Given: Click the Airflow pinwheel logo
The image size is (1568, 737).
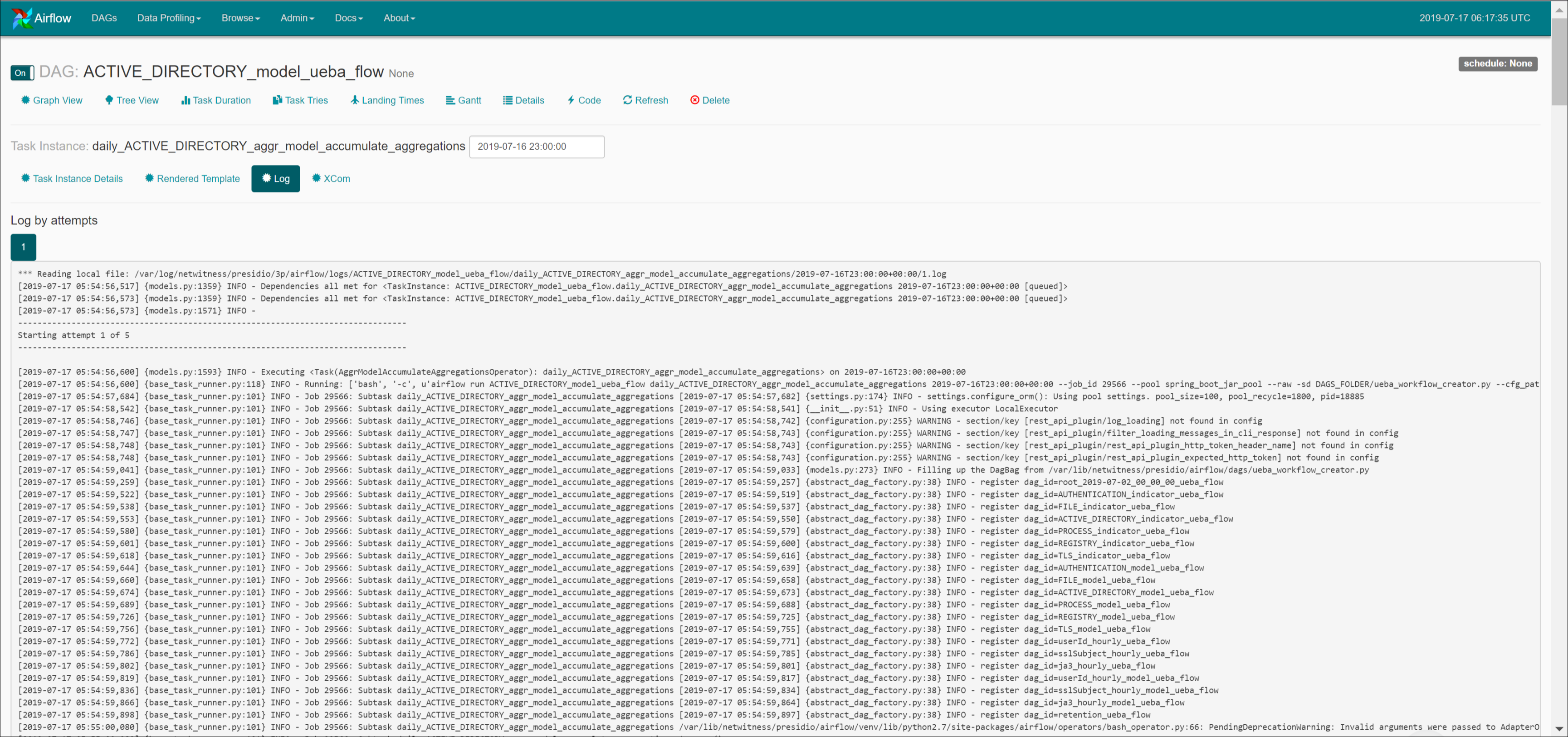Looking at the screenshot, I should click(x=22, y=18).
